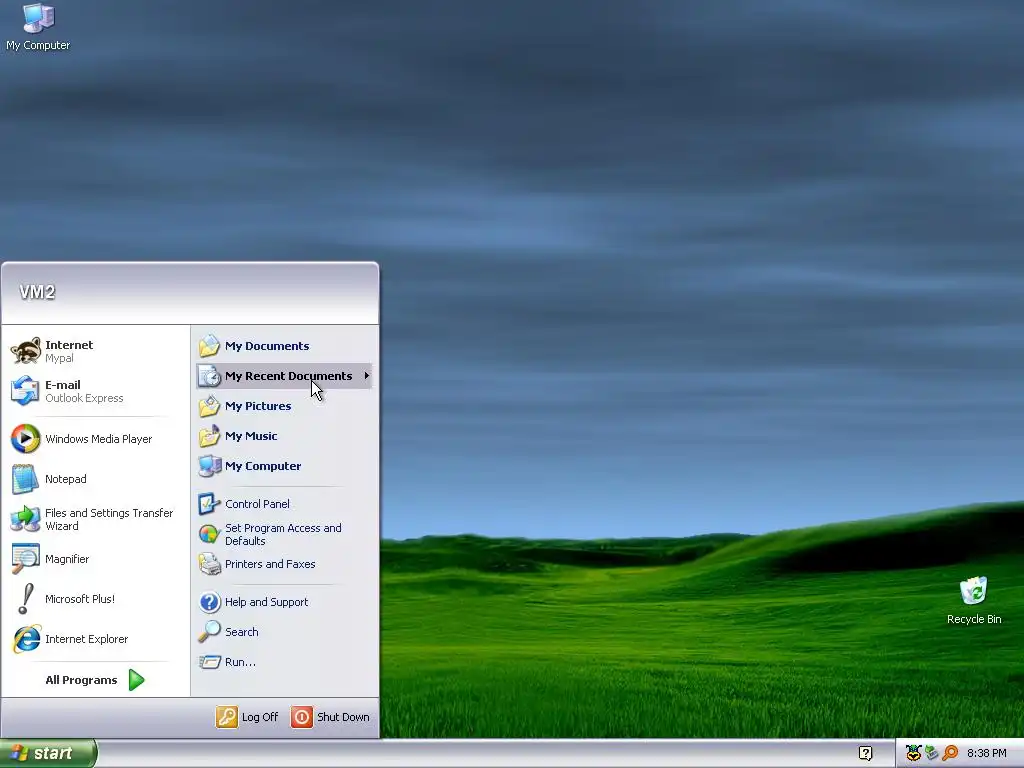The width and height of the screenshot is (1024, 768).
Task: Click the Run... text entry
Action: click(x=240, y=662)
